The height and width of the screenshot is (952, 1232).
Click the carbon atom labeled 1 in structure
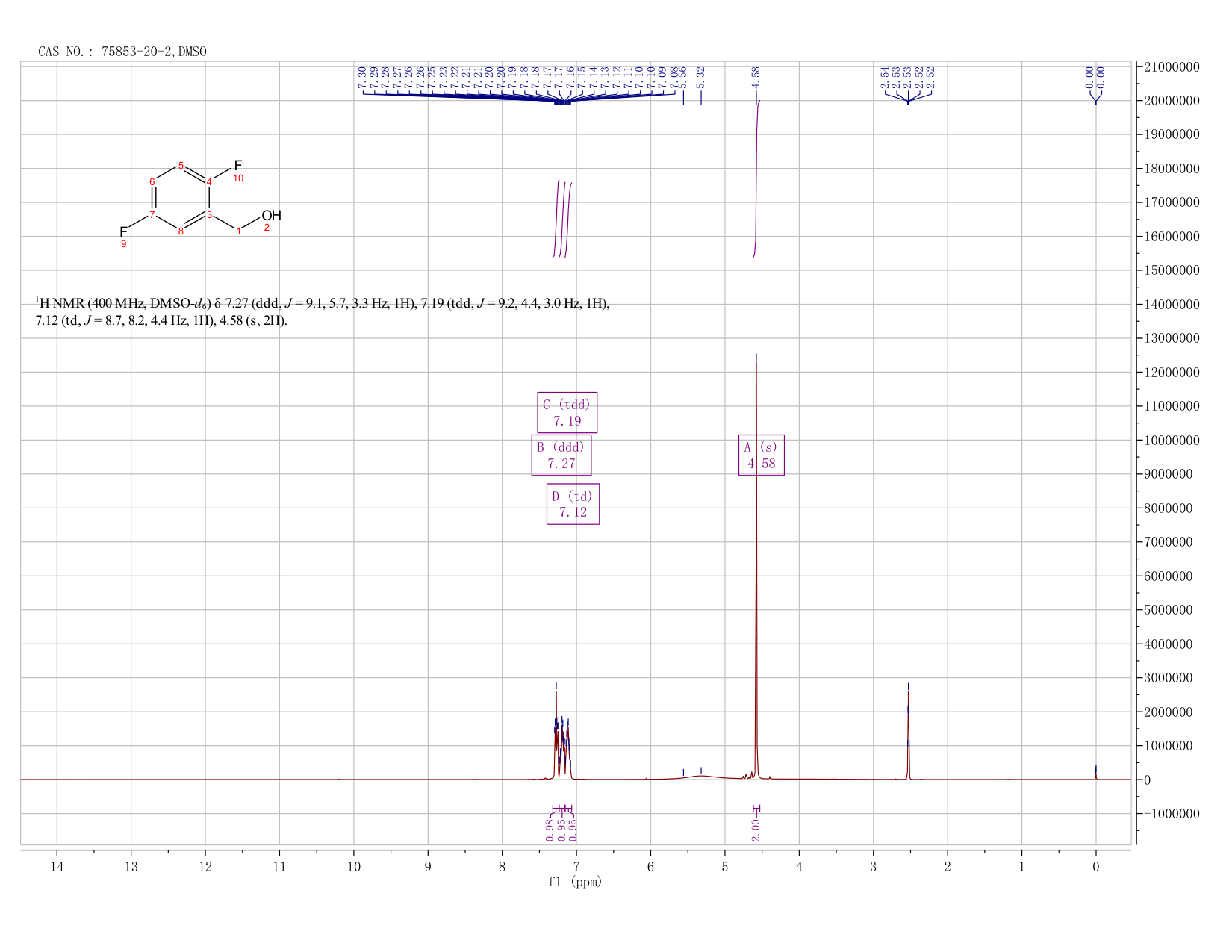pyautogui.click(x=239, y=231)
